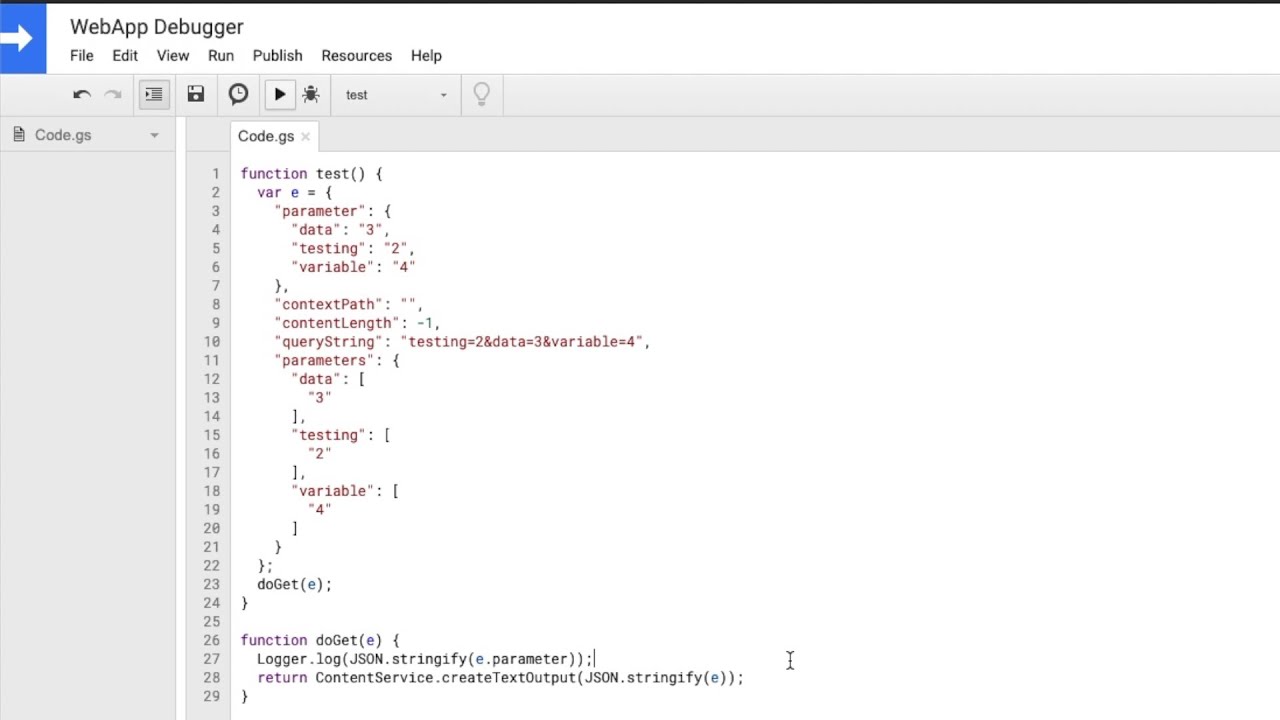
Task: Close the Code.gs editor tab
Action: (305, 136)
